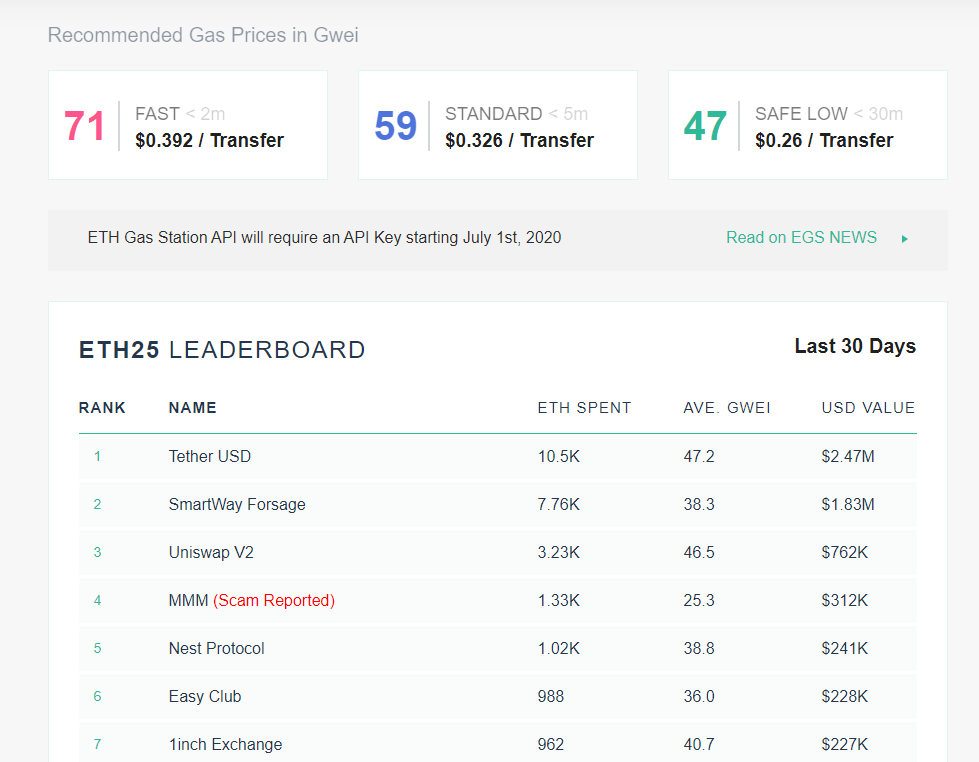Click Tether USD's 47.2 average gwei
Screen dimensions: 979x762
pyautogui.click(x=699, y=457)
